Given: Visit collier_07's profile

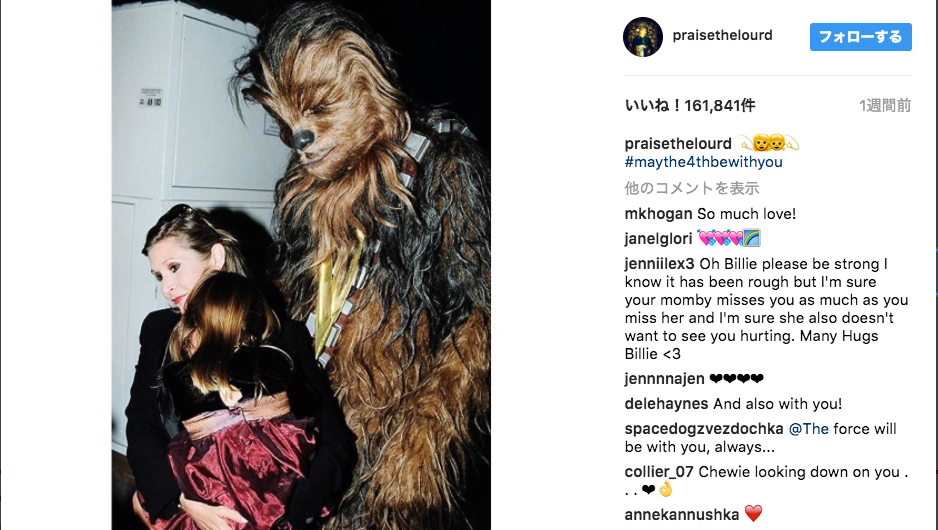Looking at the screenshot, I should (x=659, y=472).
